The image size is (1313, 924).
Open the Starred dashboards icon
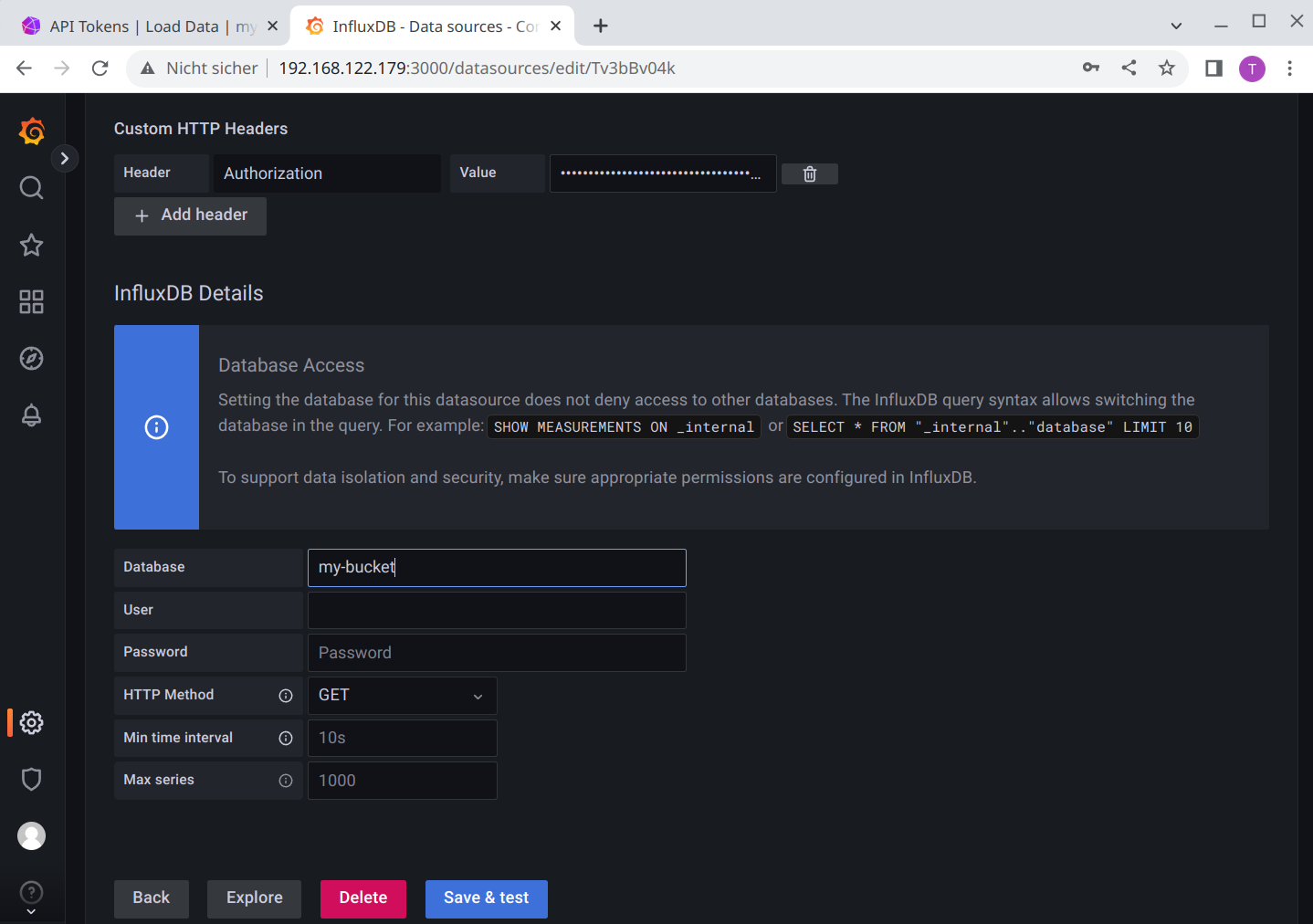pyautogui.click(x=32, y=245)
